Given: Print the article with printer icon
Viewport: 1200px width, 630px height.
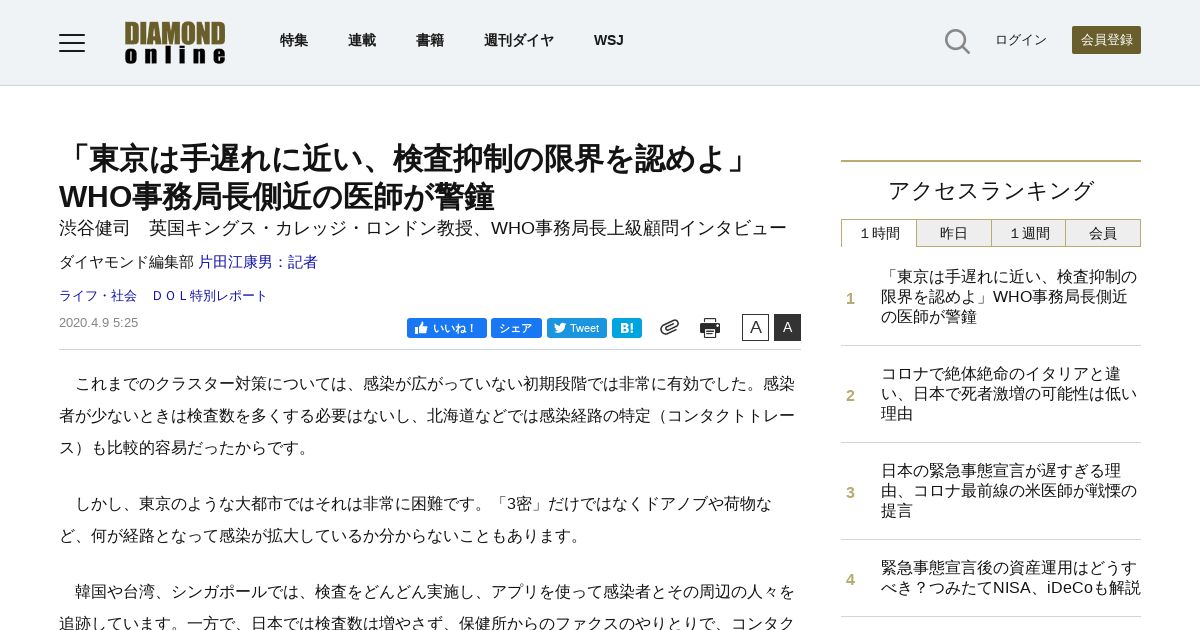Looking at the screenshot, I should 710,328.
